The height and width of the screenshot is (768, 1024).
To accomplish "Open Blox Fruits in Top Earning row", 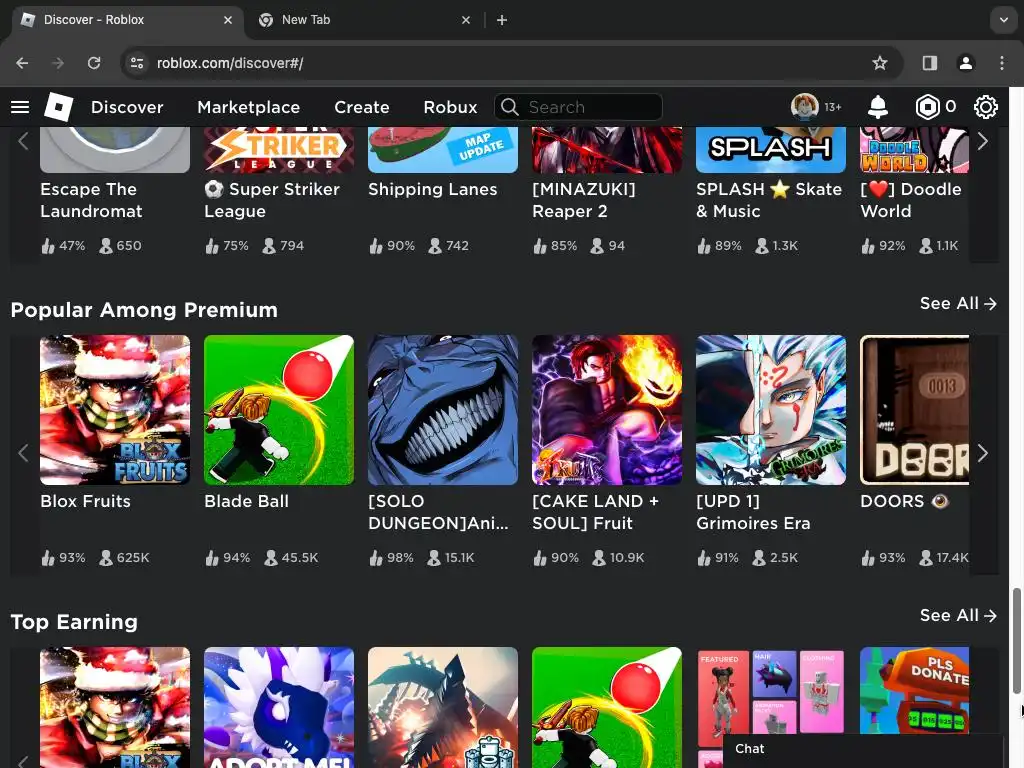I will coord(115,707).
